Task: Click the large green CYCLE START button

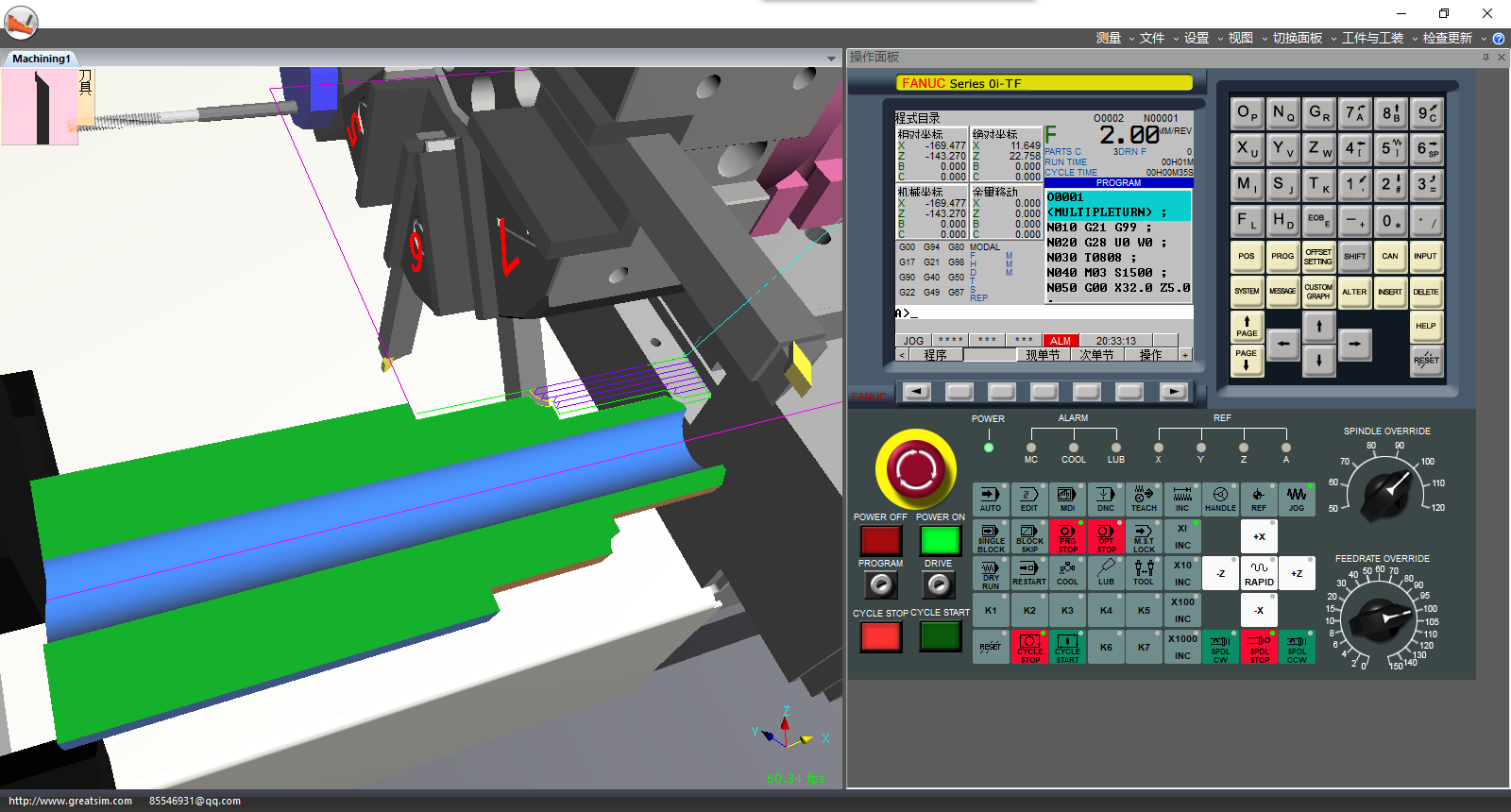Action: (x=940, y=636)
